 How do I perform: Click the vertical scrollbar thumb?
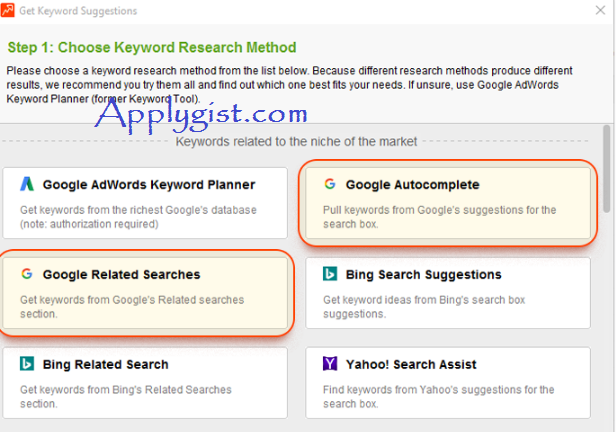tap(607, 169)
